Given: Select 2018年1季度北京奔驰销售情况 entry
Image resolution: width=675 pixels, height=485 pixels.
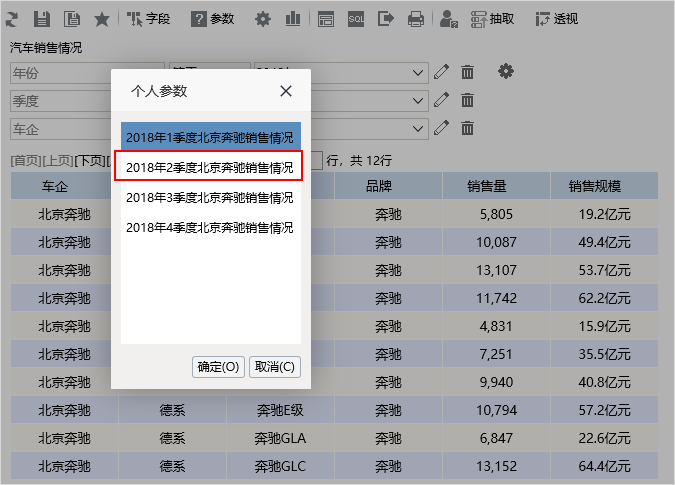Looking at the screenshot, I should pos(211,137).
